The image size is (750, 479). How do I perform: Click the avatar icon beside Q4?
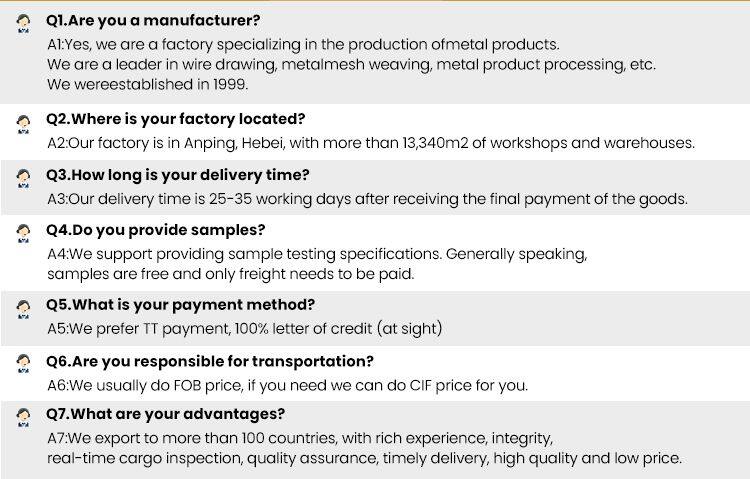pos(24,234)
